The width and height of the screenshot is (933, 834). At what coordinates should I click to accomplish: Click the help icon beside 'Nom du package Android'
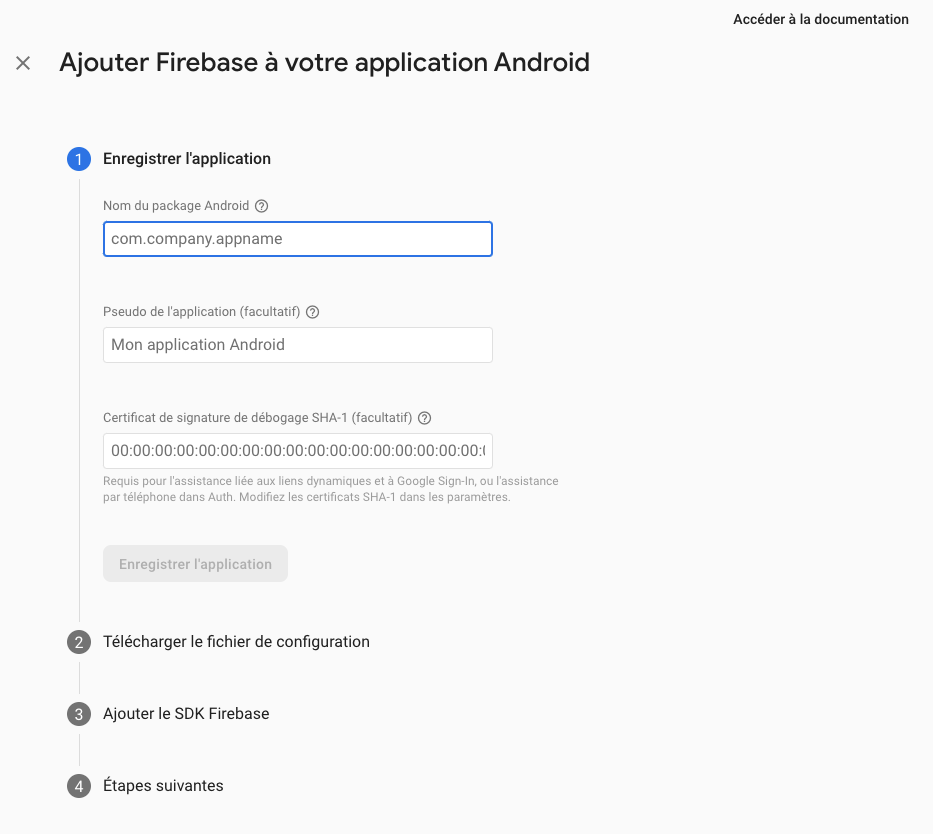[x=262, y=206]
